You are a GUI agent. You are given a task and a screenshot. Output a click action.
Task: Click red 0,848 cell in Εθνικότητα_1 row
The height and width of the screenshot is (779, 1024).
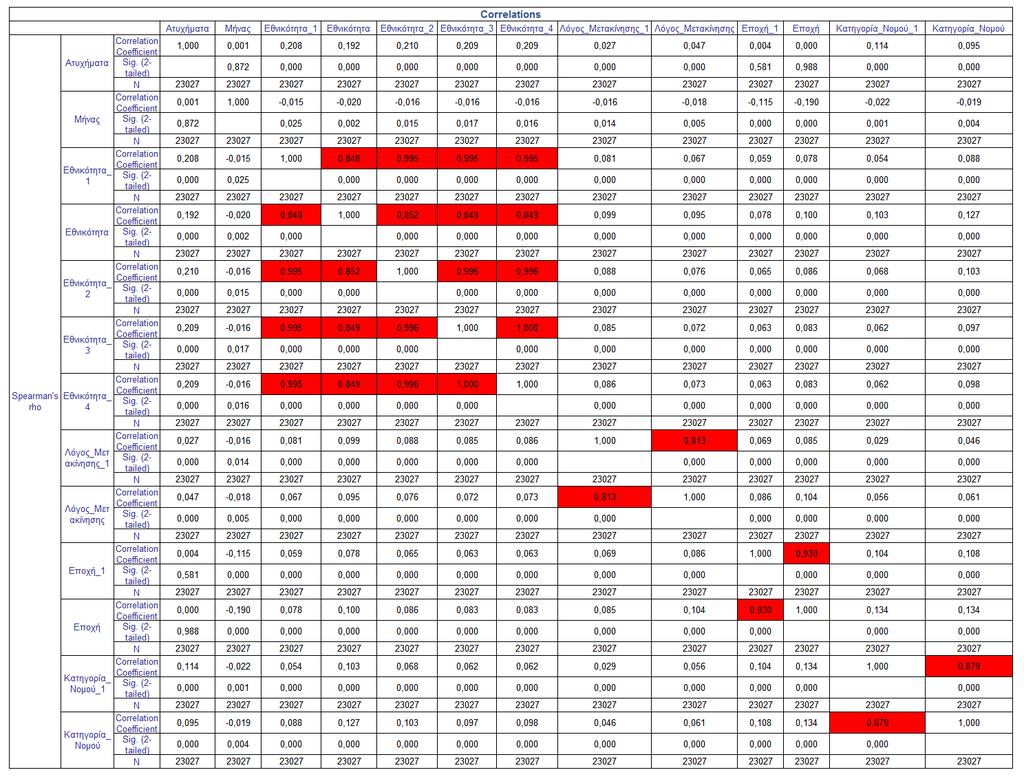(349, 159)
